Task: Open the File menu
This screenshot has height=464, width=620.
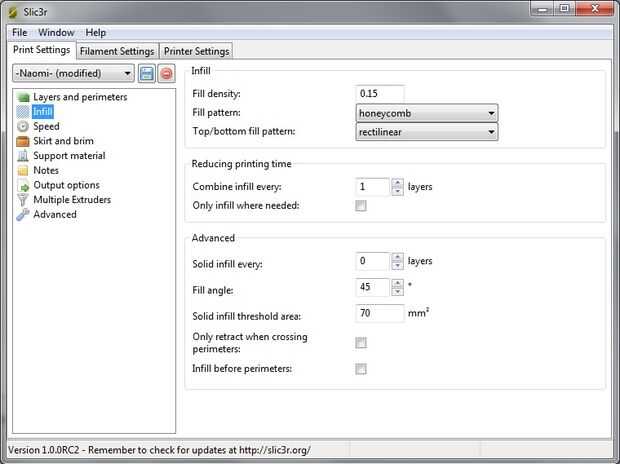Action: click(19, 33)
